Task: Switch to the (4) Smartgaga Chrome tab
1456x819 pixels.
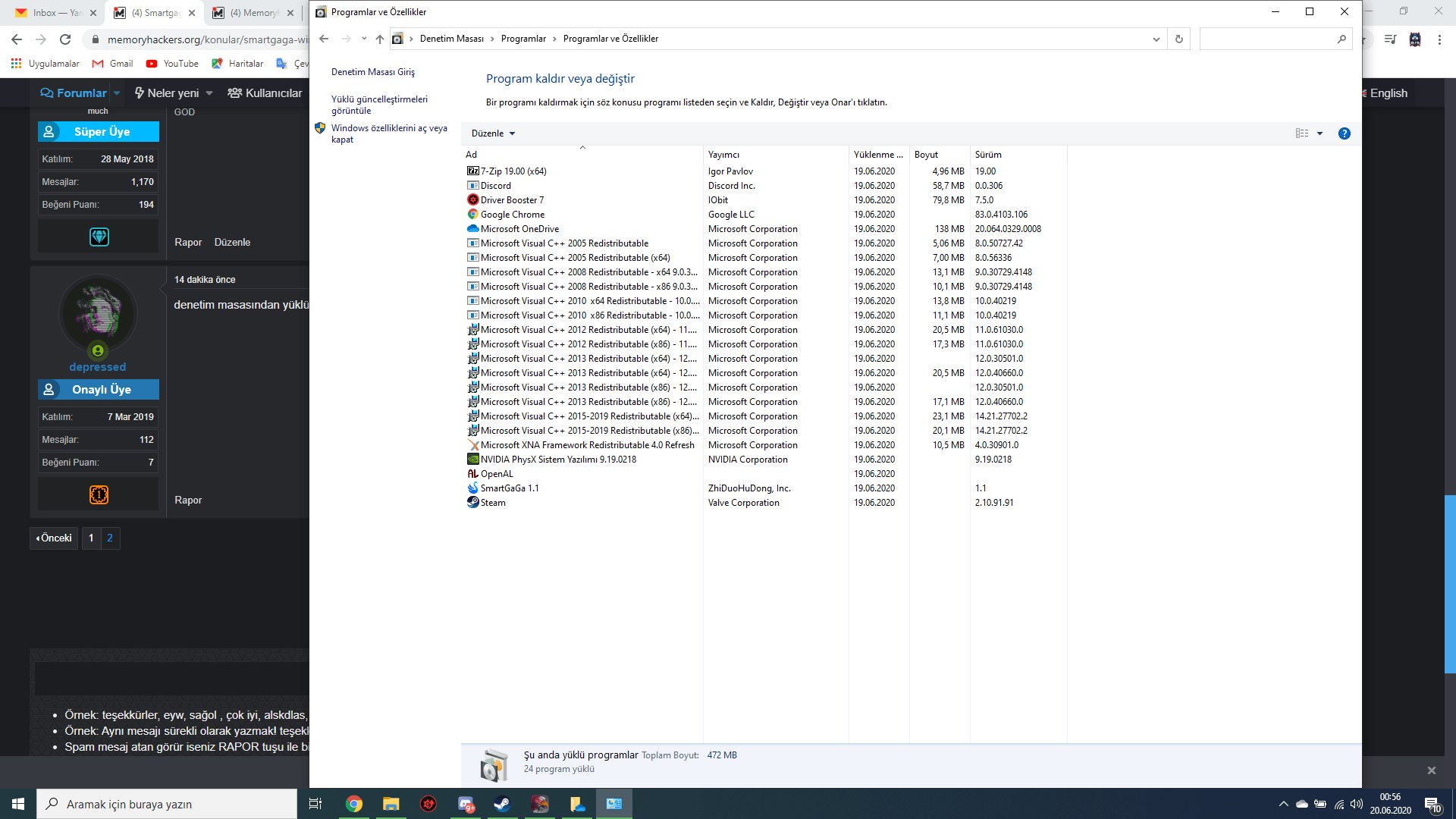Action: 155,13
